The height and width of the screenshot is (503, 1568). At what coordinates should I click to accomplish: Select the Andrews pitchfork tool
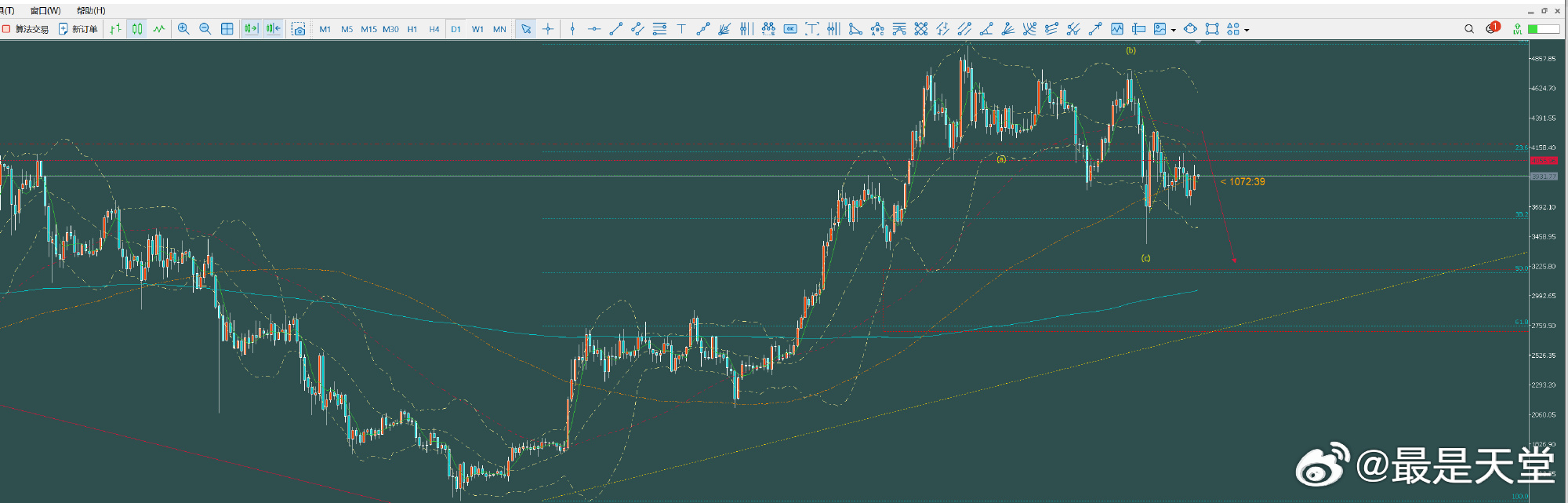tap(899, 29)
